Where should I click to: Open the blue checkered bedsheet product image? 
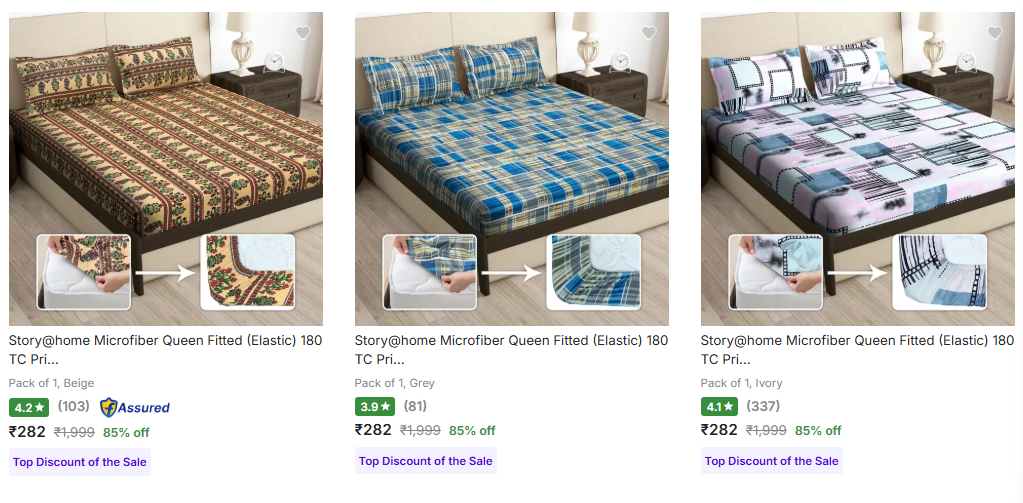(512, 168)
